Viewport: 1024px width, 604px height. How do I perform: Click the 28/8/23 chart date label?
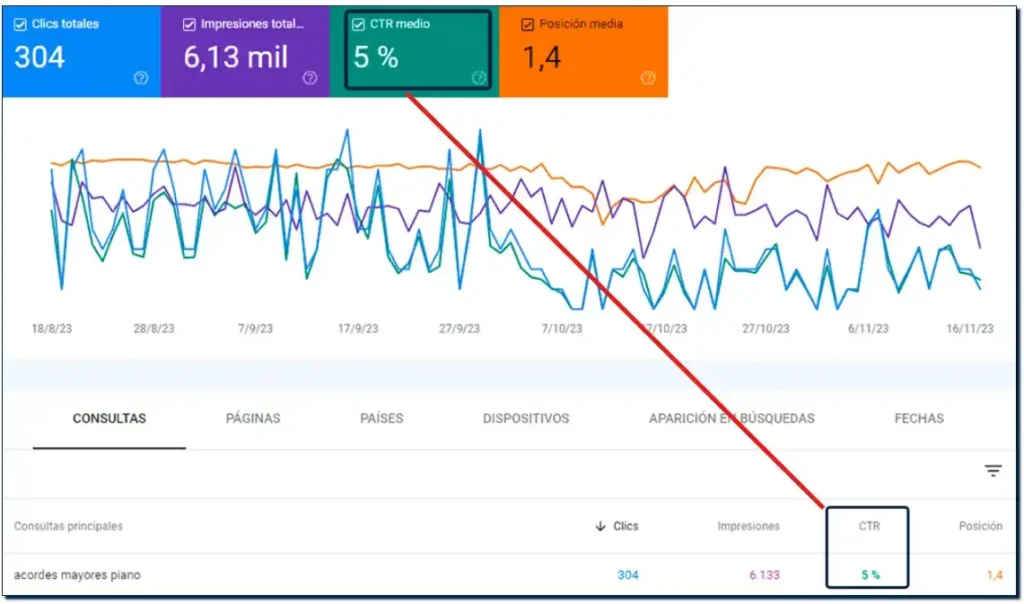point(153,328)
